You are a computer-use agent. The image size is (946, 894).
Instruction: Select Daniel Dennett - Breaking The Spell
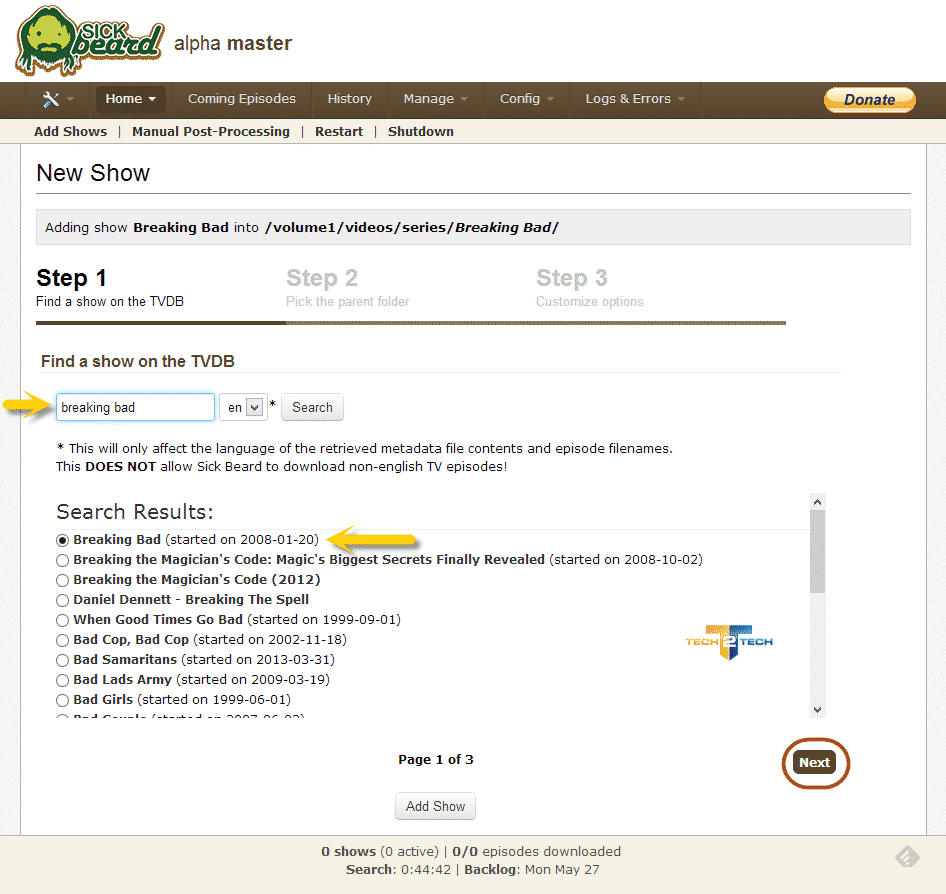(x=62, y=600)
